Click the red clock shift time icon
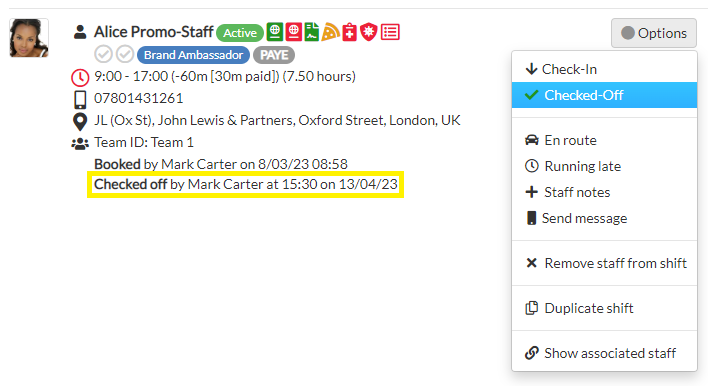708x386 pixels. pyautogui.click(x=80, y=78)
